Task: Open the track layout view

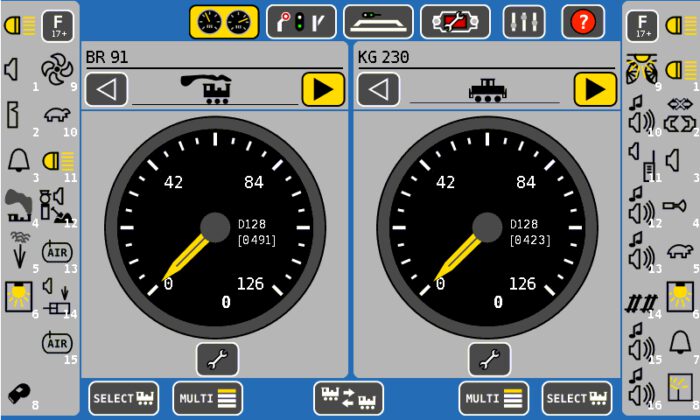Action: click(x=378, y=21)
